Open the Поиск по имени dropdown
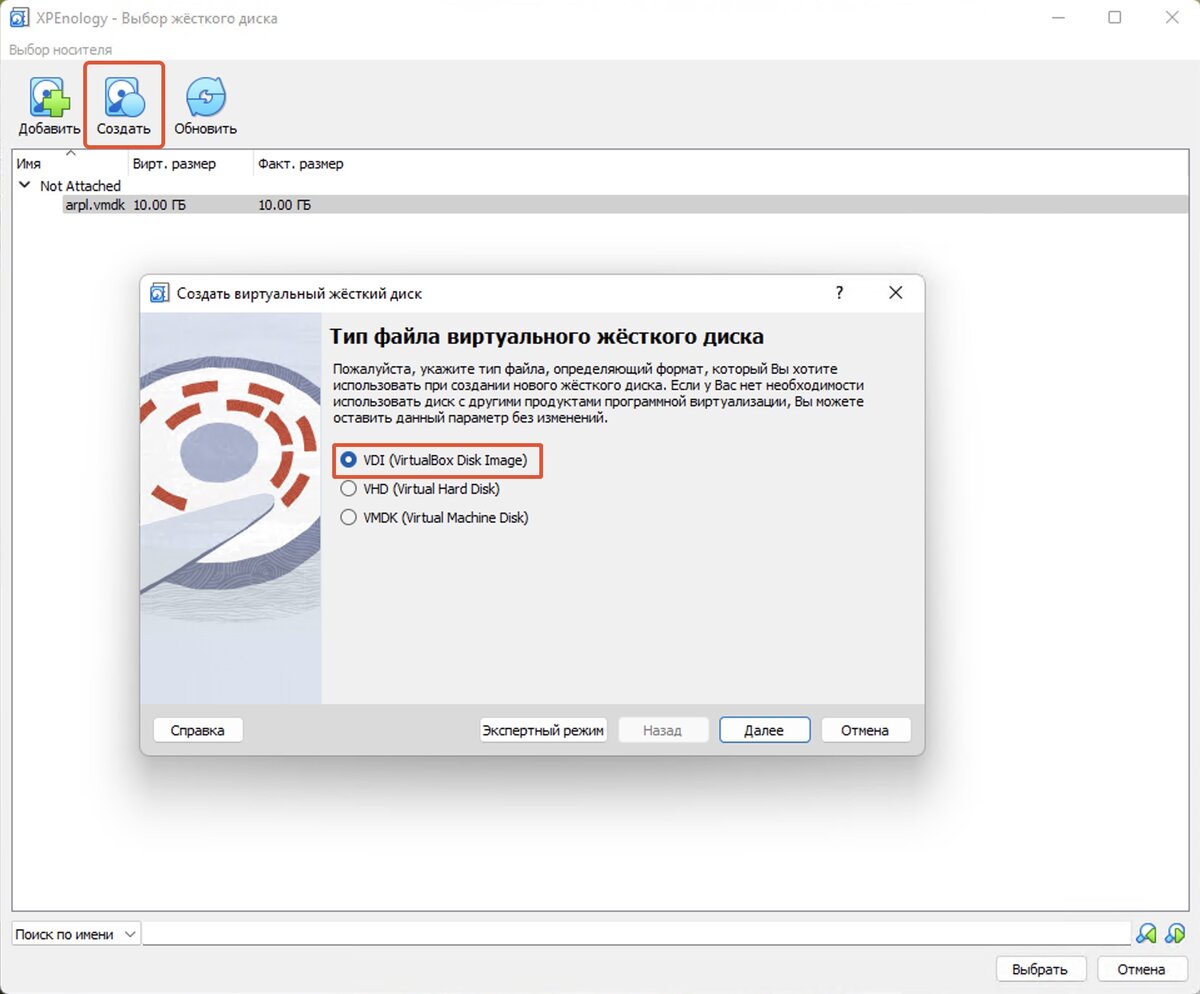The image size is (1200, 994). point(76,934)
